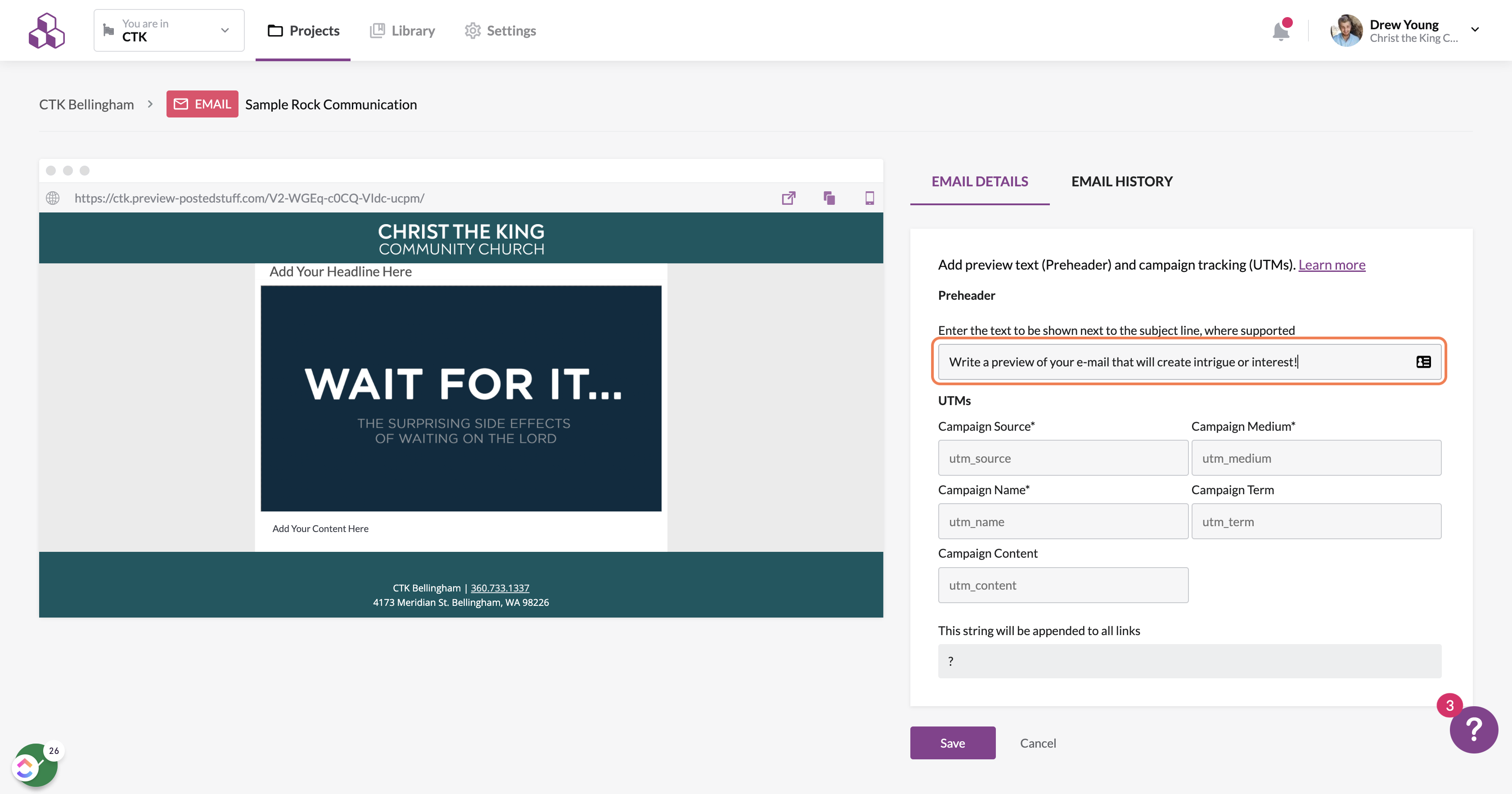Switch to the EMAIL HISTORY tab
The width and height of the screenshot is (1512, 794).
pyautogui.click(x=1122, y=181)
